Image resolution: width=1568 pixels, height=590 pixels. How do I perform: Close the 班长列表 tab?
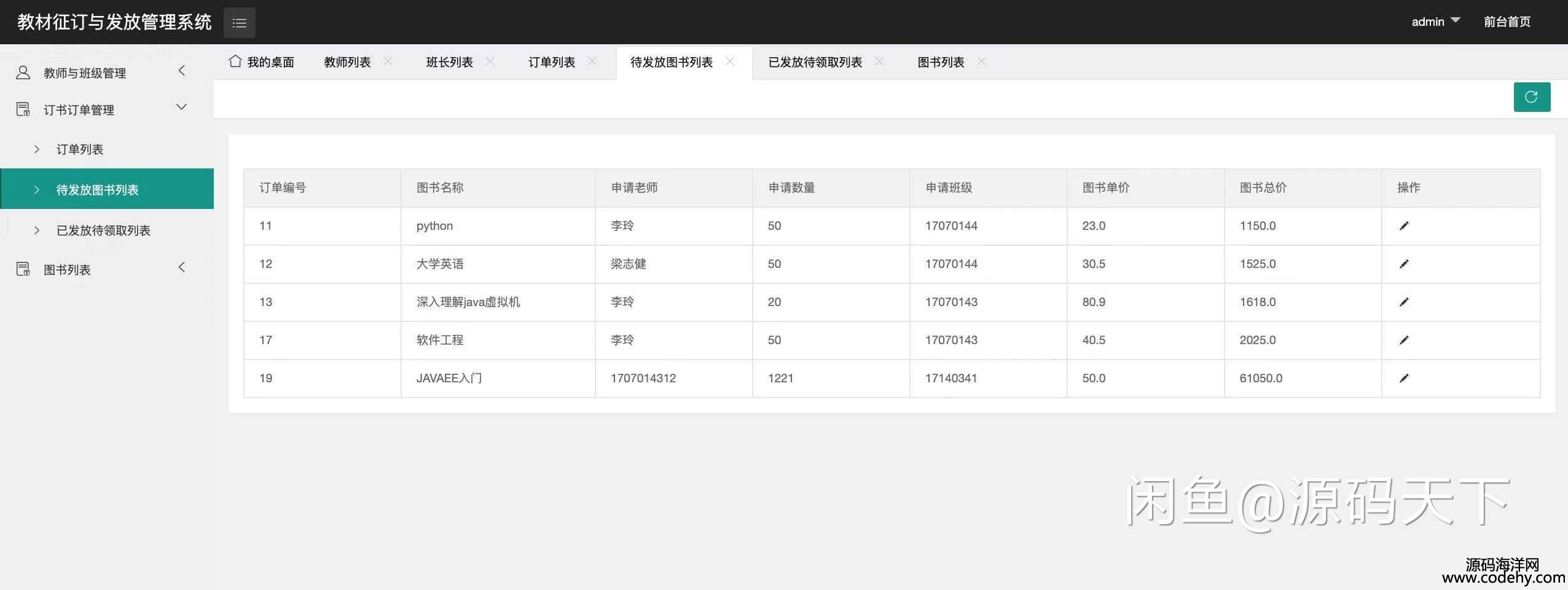[490, 61]
